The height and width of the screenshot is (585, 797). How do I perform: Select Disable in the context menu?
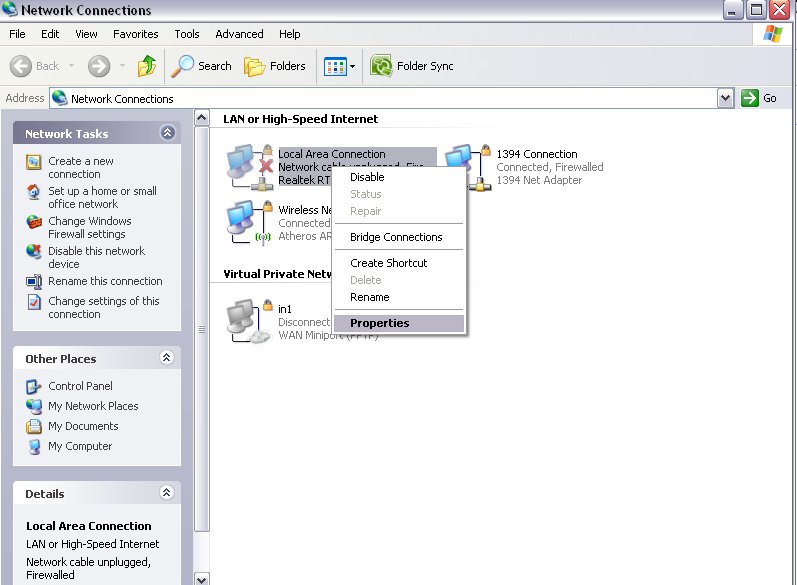coord(367,177)
